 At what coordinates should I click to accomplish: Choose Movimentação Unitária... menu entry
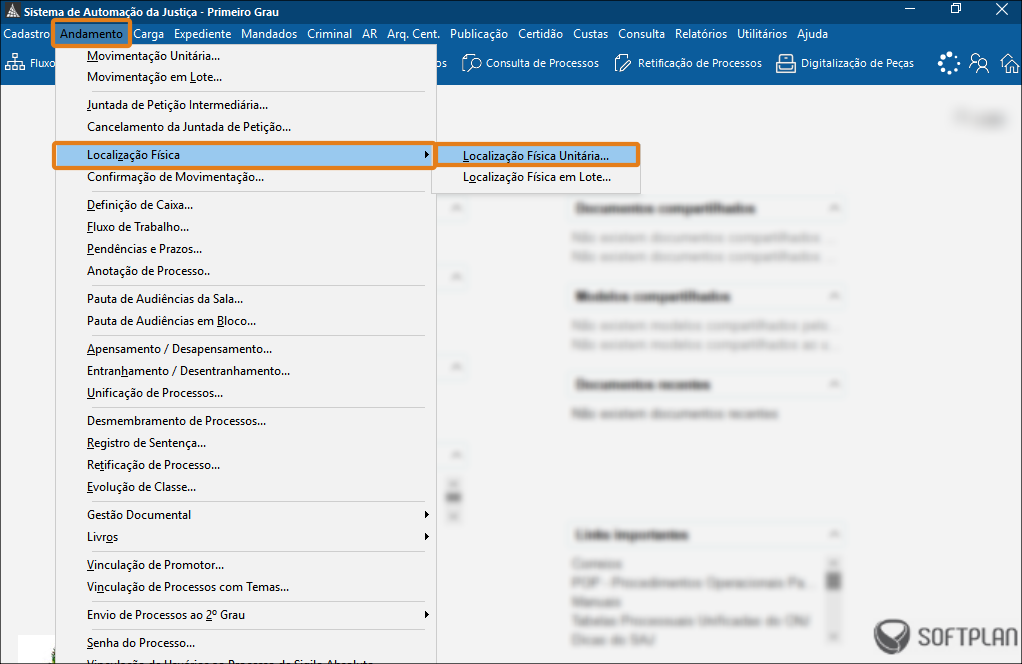click(244, 56)
